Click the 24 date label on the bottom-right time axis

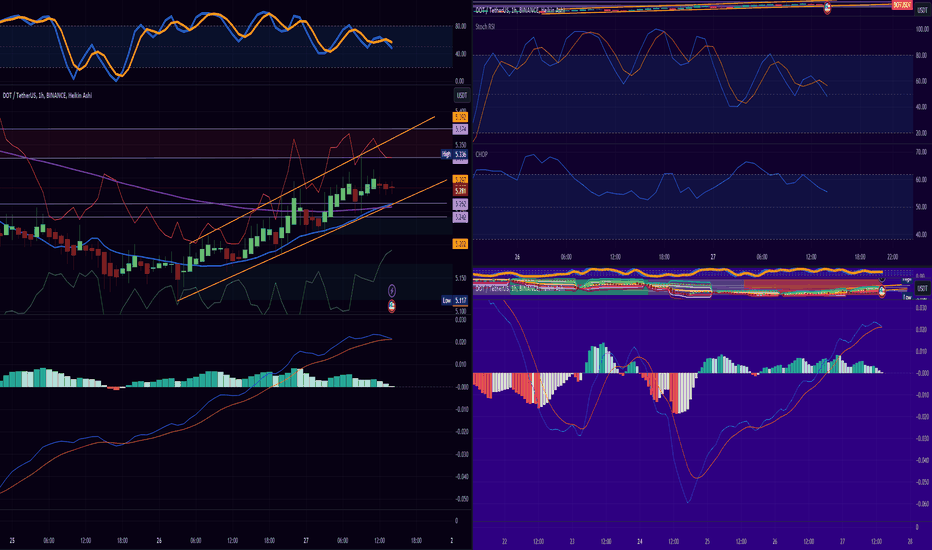pyautogui.click(x=640, y=542)
